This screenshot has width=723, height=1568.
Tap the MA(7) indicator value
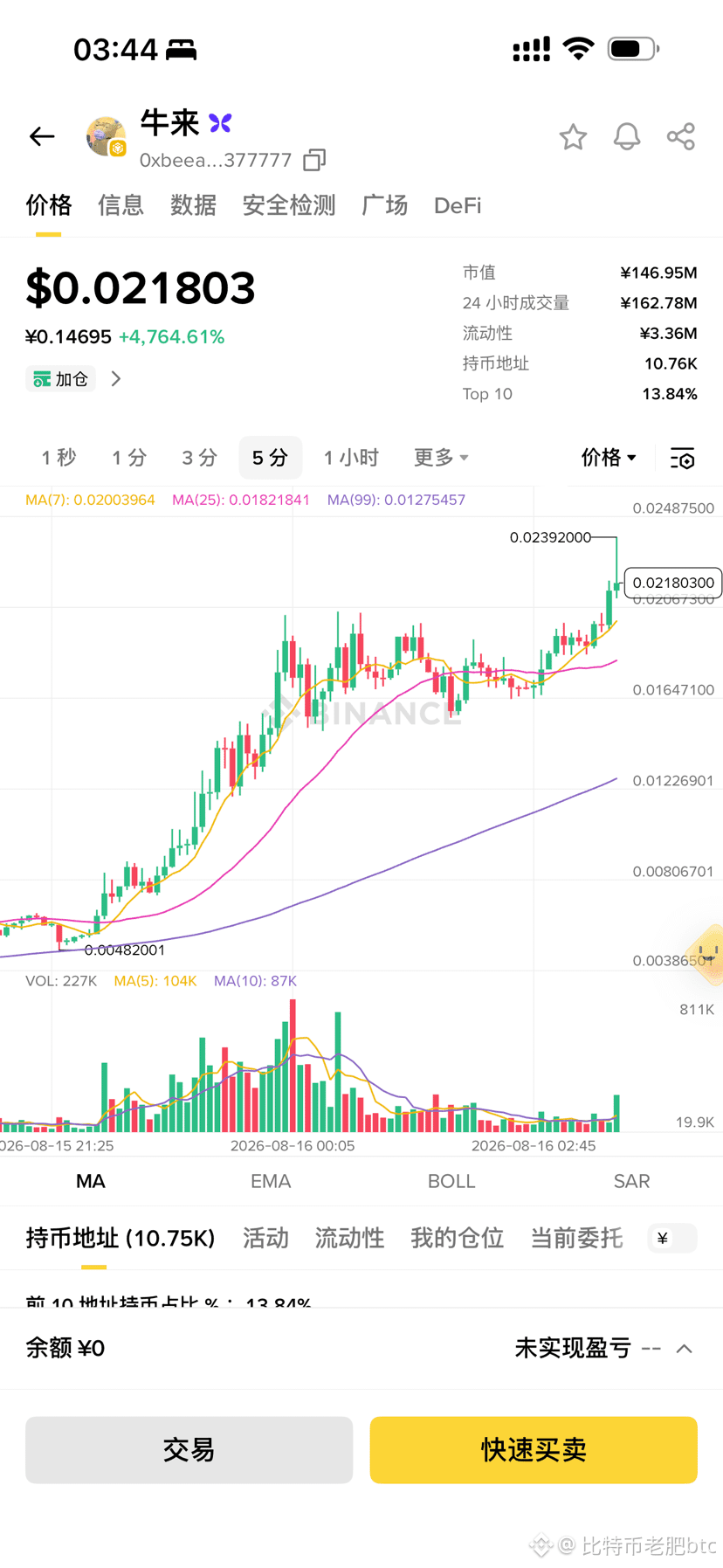(90, 500)
